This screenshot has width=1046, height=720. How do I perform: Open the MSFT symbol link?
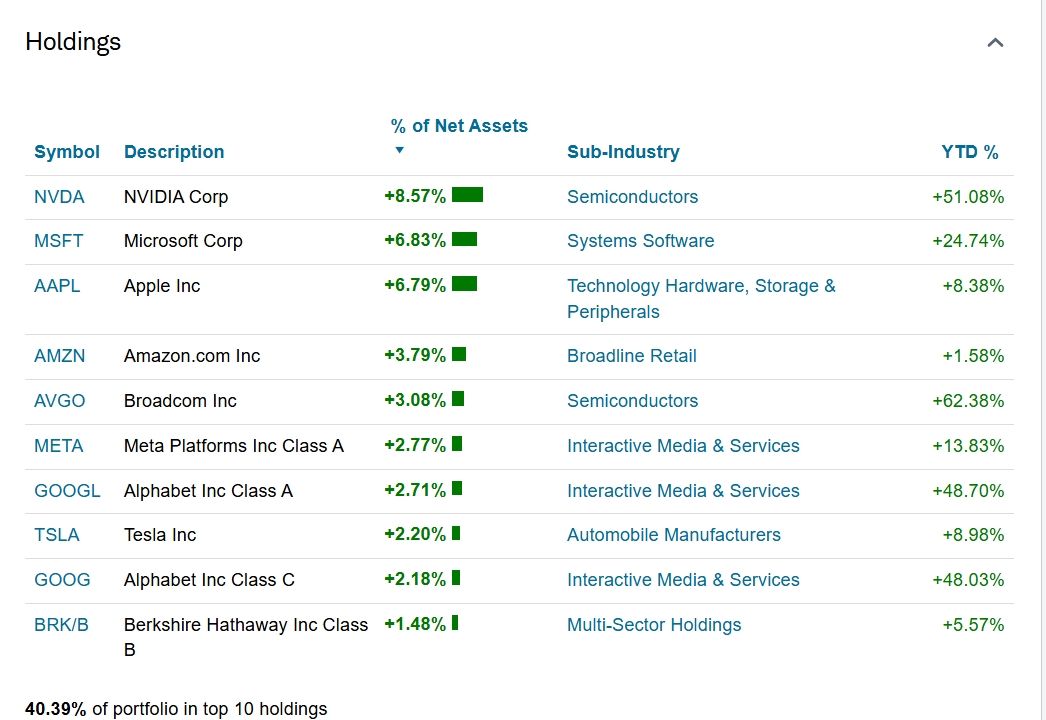[59, 241]
